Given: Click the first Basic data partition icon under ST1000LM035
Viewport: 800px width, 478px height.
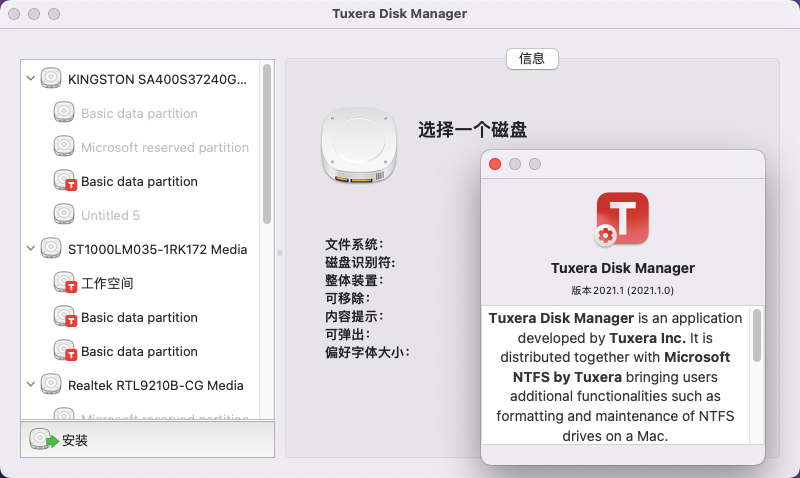Looking at the screenshot, I should 65,317.
